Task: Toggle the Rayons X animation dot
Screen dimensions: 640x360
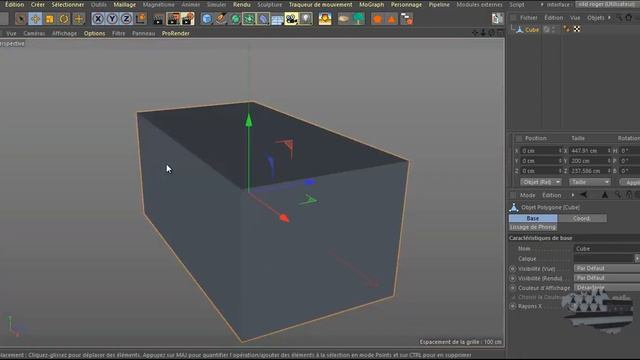Action: click(x=513, y=306)
